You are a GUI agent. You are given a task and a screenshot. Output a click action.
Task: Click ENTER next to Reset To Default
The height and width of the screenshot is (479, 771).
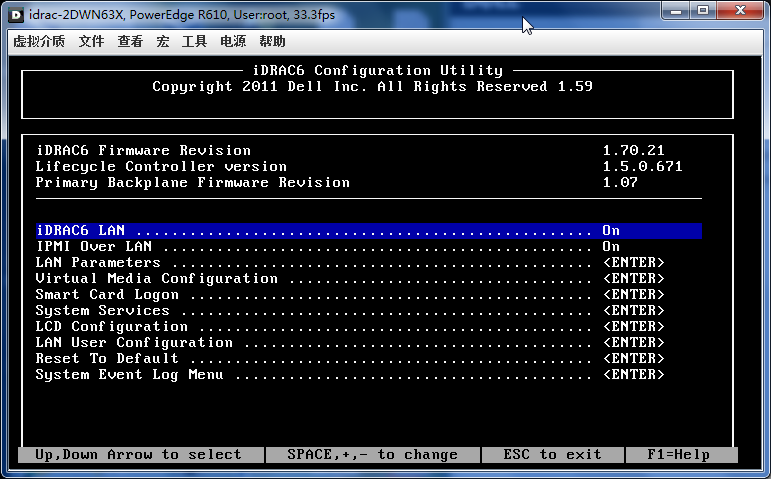coord(634,359)
